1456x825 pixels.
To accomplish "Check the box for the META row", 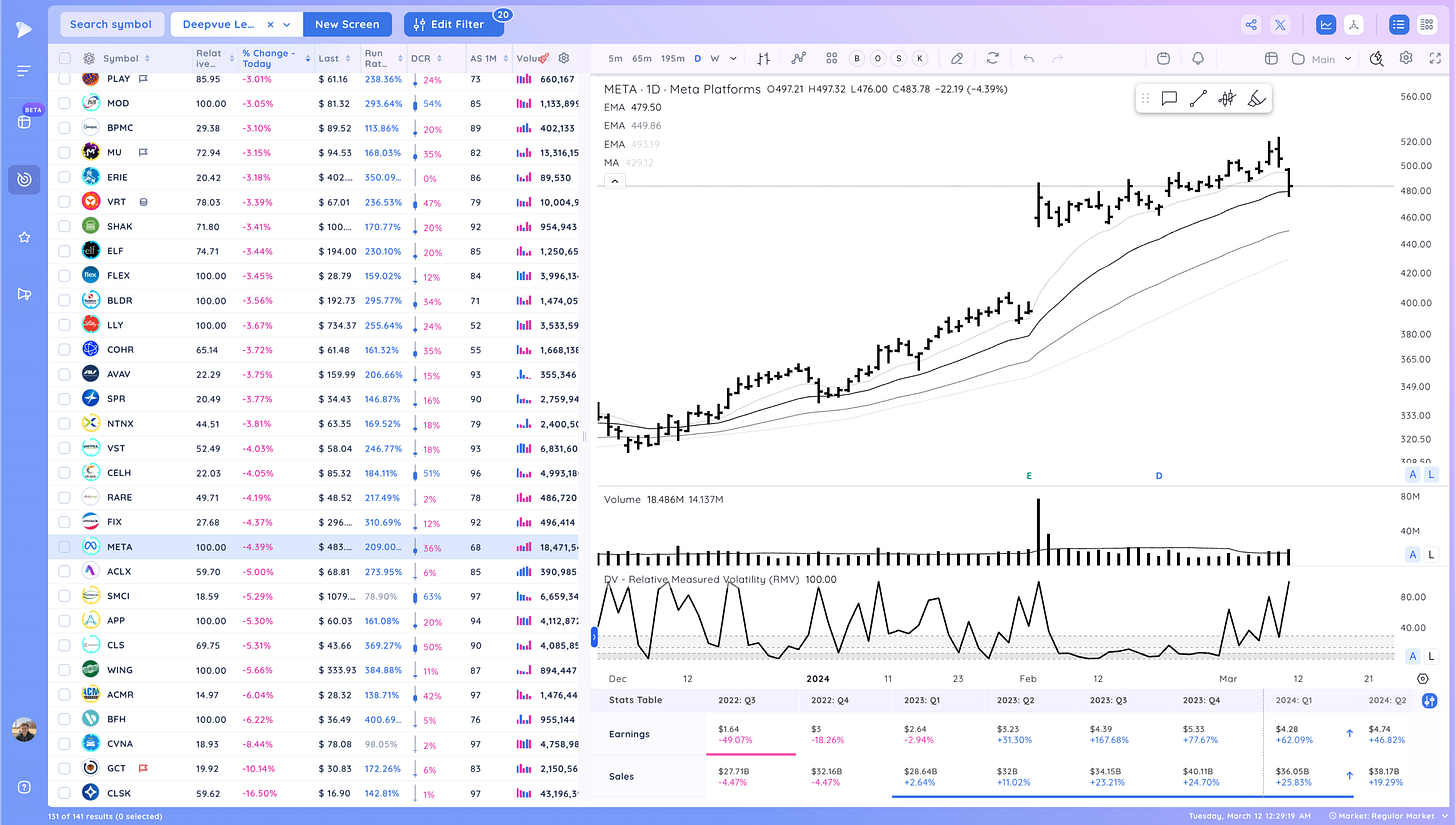I will click(65, 547).
